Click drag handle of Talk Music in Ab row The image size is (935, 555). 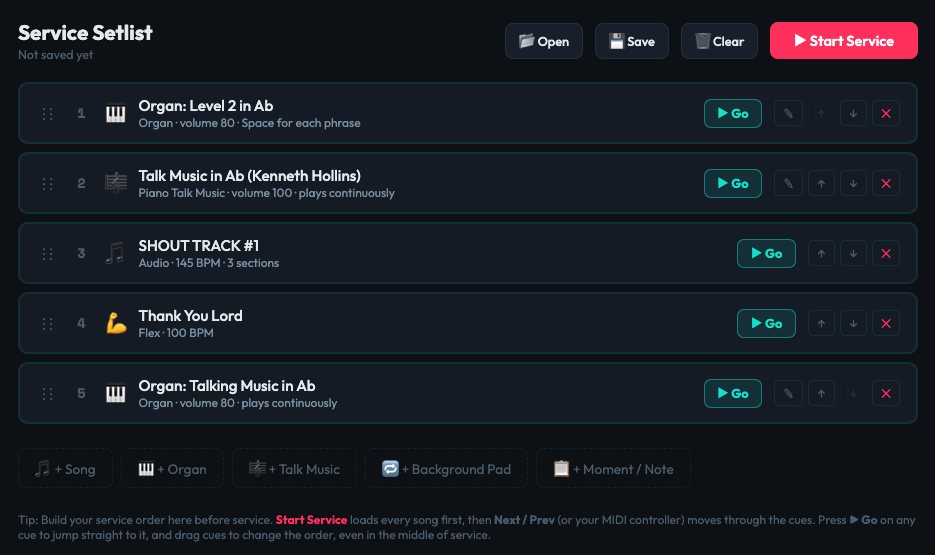(x=48, y=183)
